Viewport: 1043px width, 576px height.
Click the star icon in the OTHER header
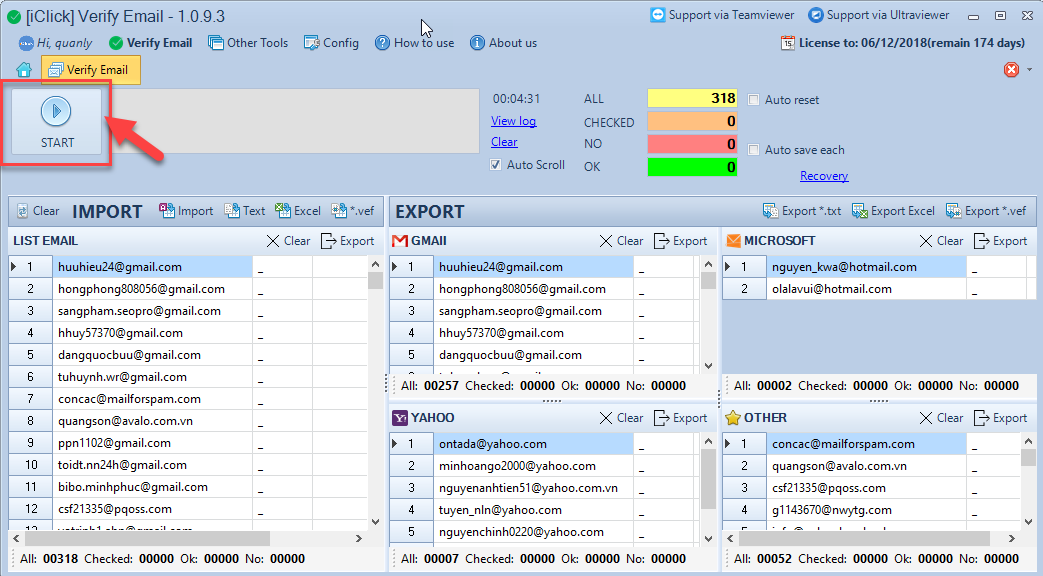pyautogui.click(x=733, y=418)
